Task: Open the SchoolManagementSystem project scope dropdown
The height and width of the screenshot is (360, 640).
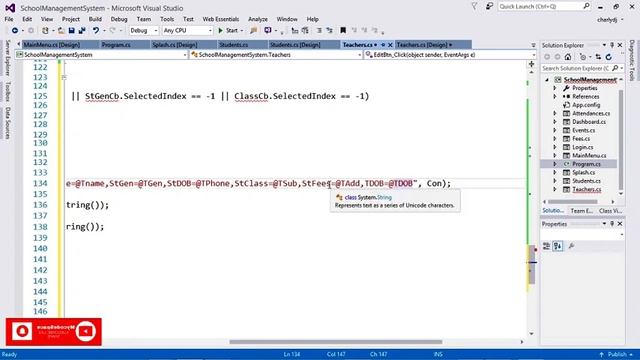Action: pyautogui.click(x=101, y=55)
